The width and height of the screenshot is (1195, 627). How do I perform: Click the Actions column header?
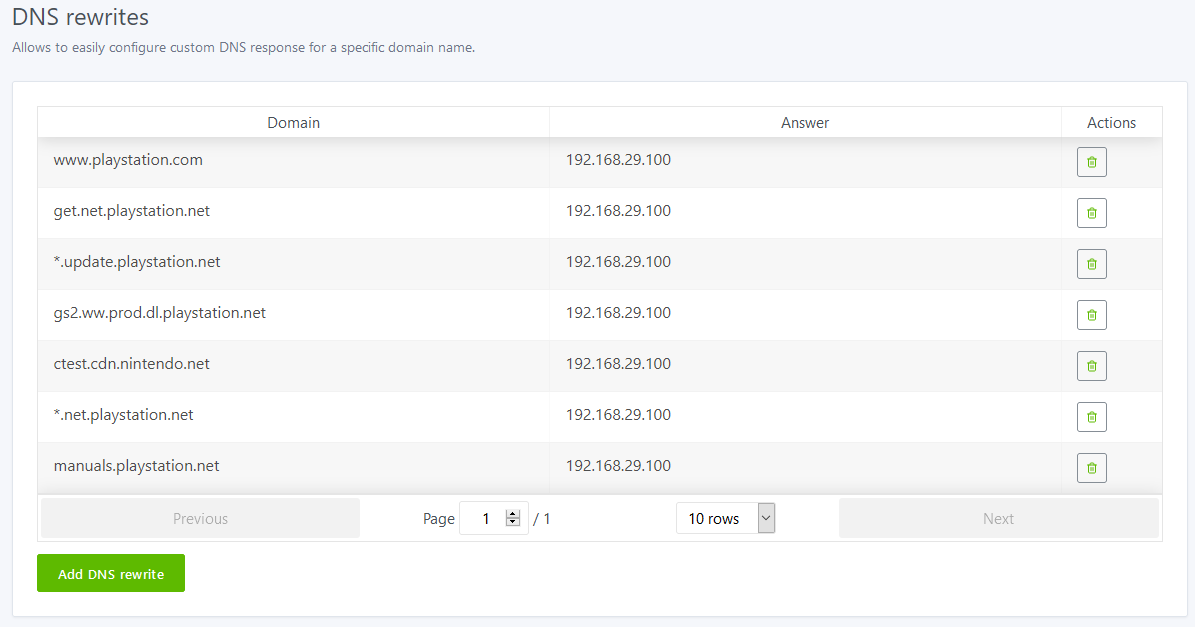1111,123
